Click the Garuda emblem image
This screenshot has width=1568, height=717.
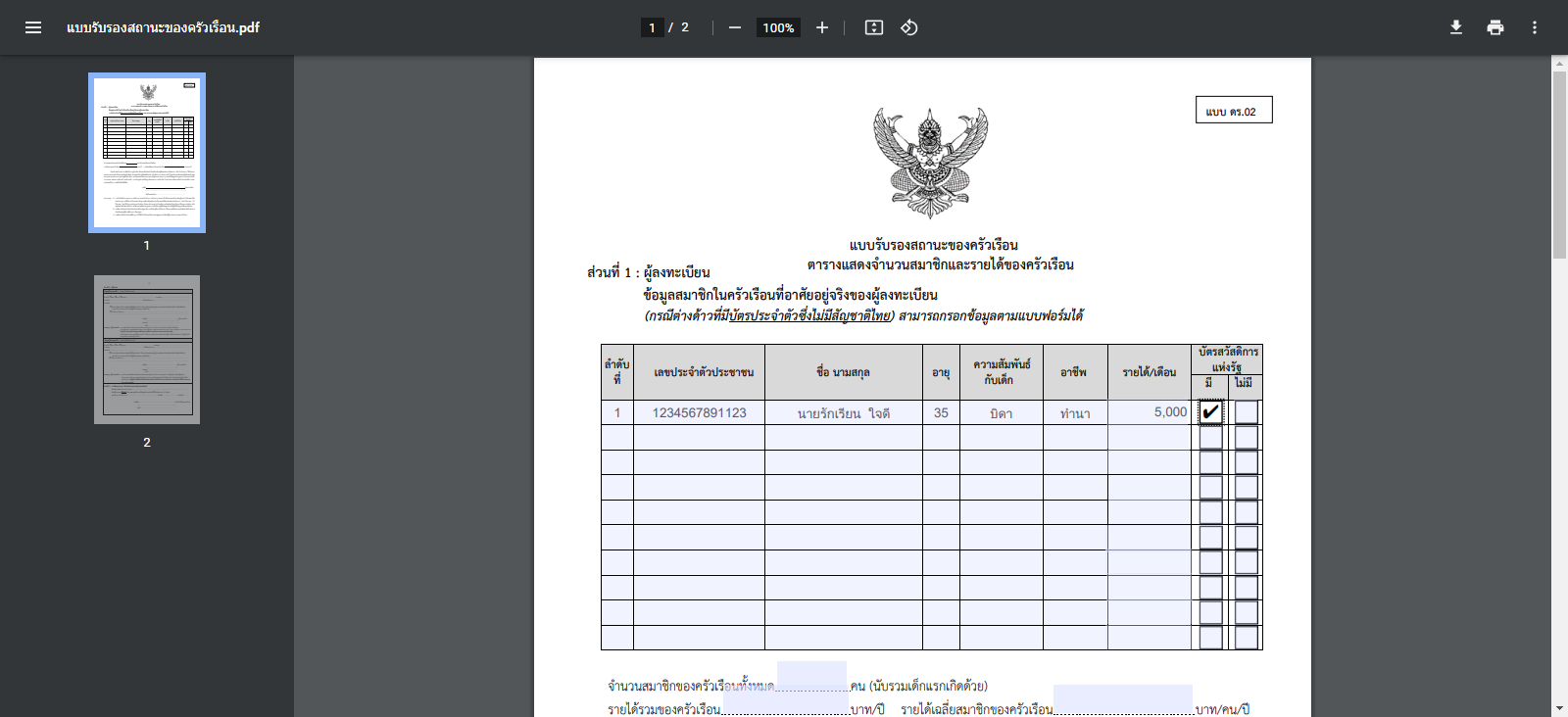tap(931, 163)
